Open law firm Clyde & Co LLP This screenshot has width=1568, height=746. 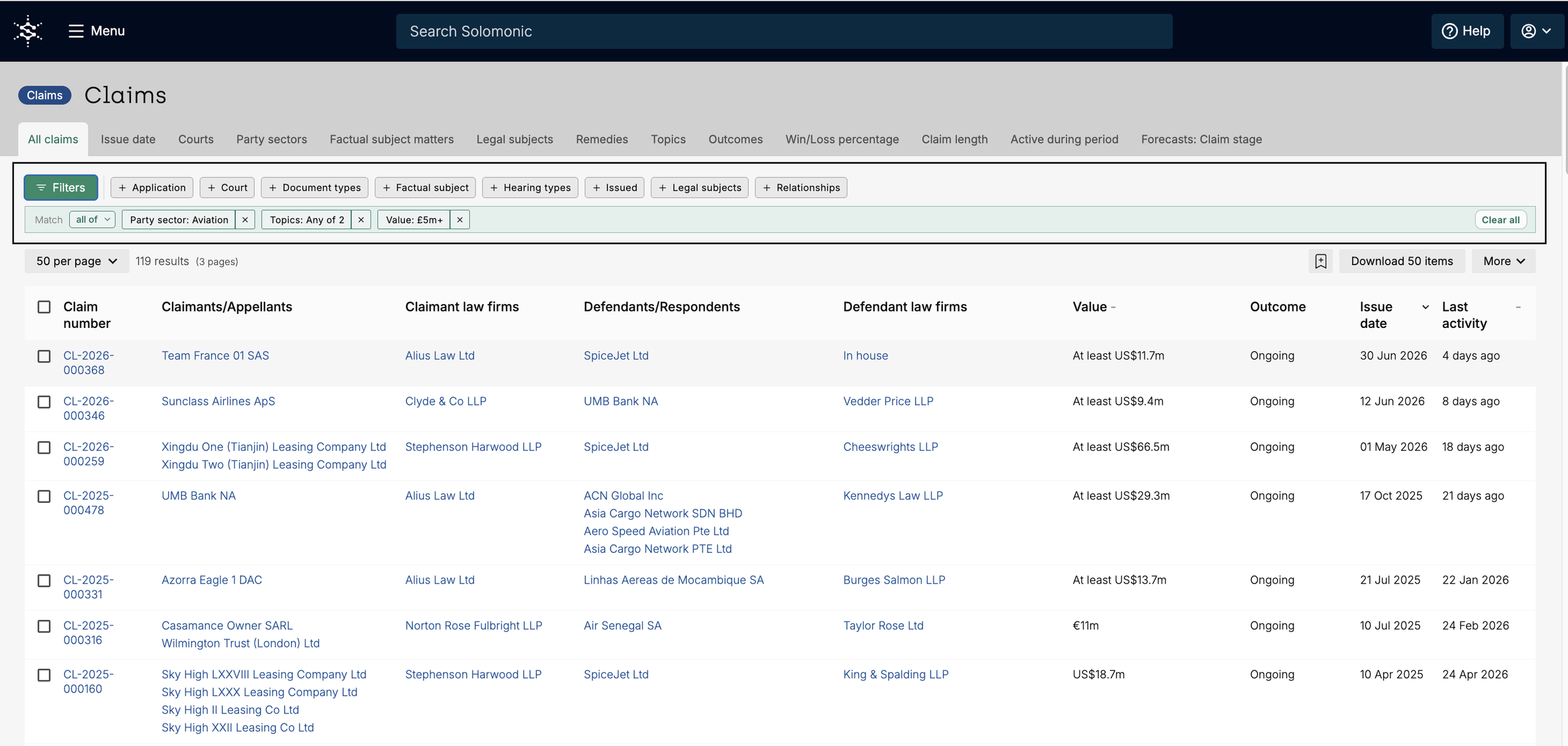point(446,401)
